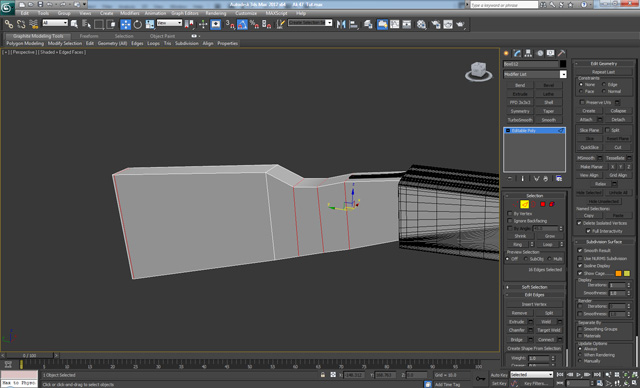Viewport: 640px width, 388px height.
Task: Click the ViewCube in the viewport
Action: pos(478,71)
